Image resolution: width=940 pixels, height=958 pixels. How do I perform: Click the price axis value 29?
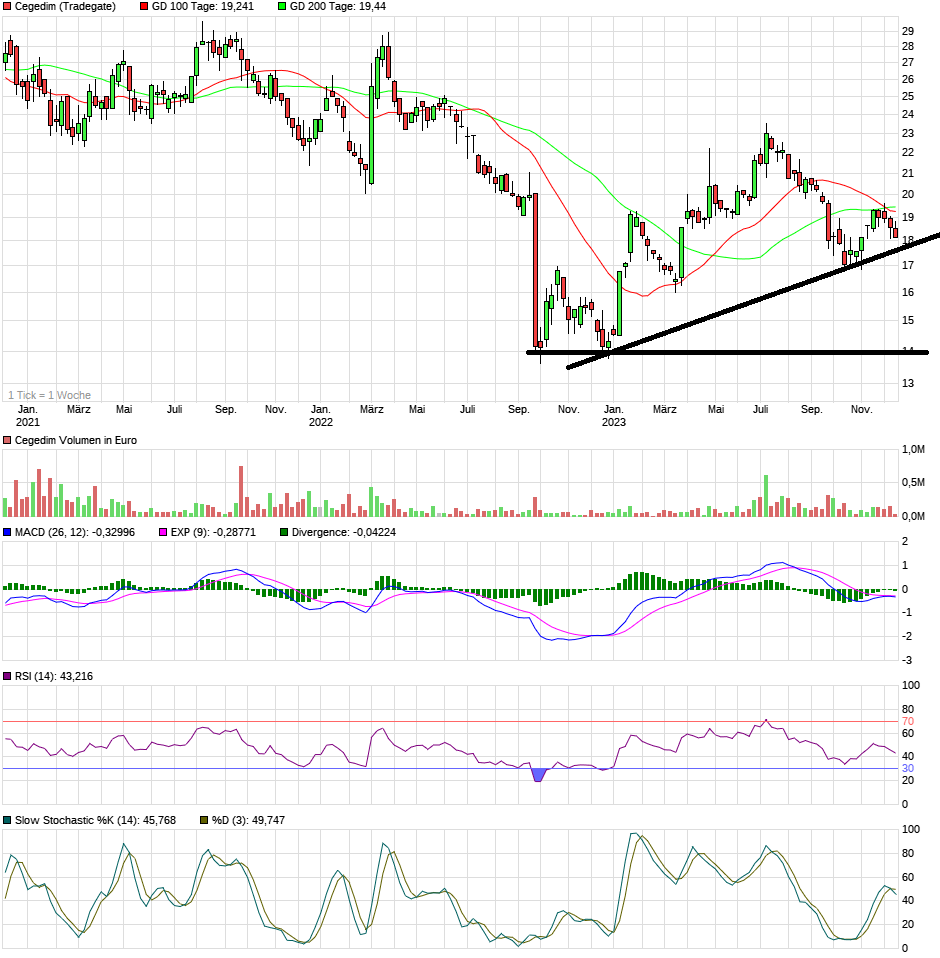[x=908, y=31]
